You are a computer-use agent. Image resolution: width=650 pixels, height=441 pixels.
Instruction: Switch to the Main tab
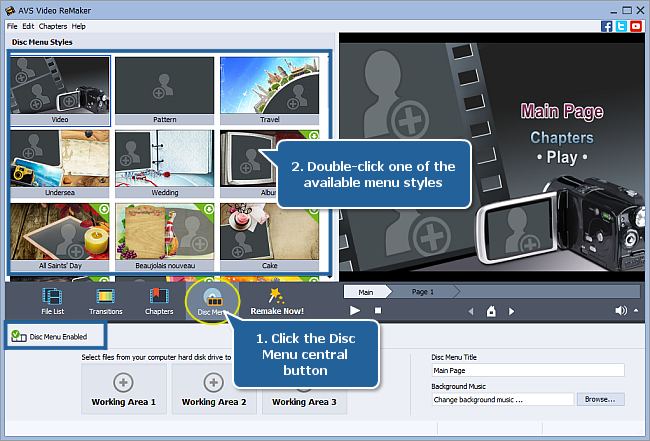[x=366, y=292]
